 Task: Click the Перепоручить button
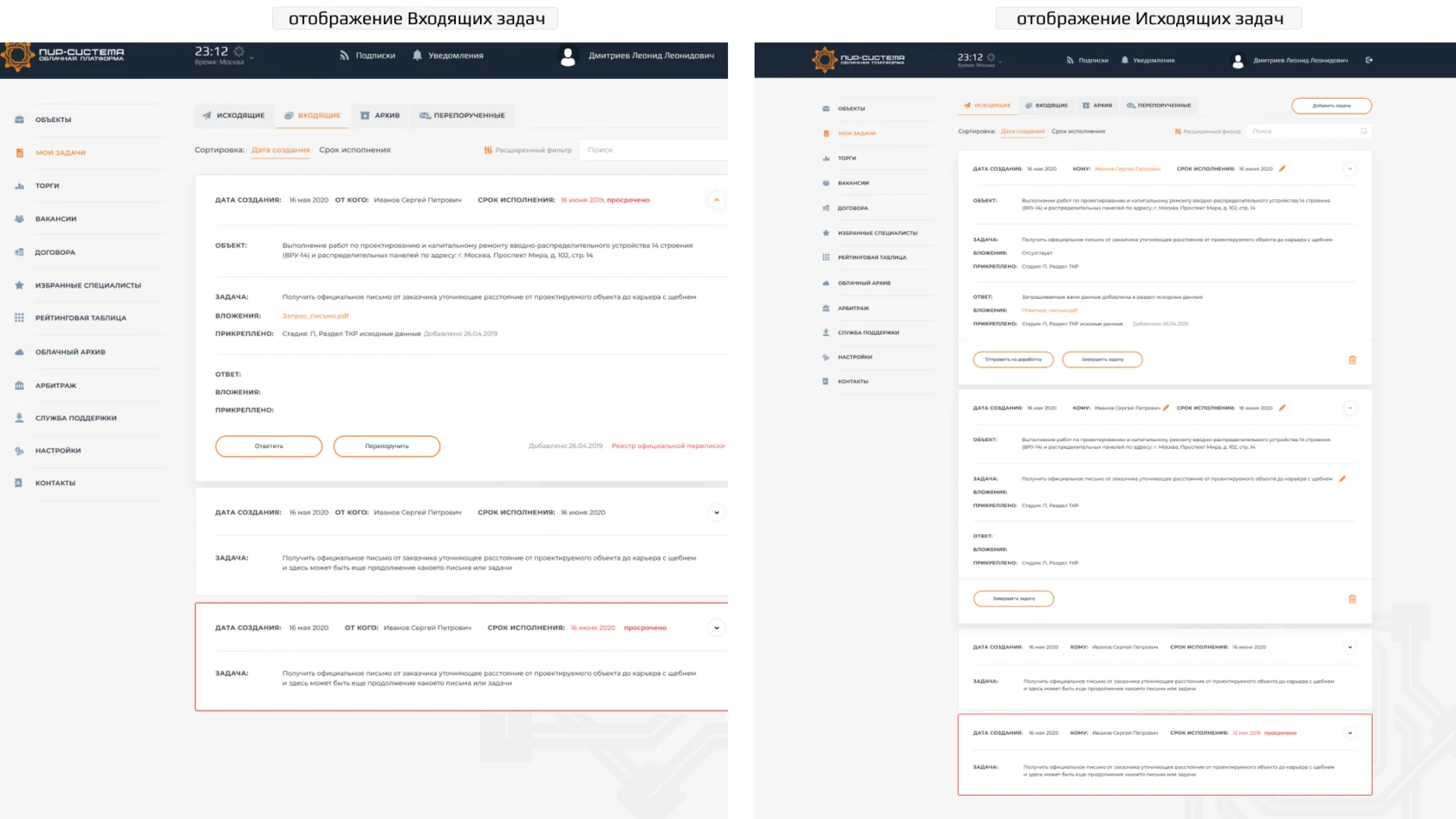387,446
